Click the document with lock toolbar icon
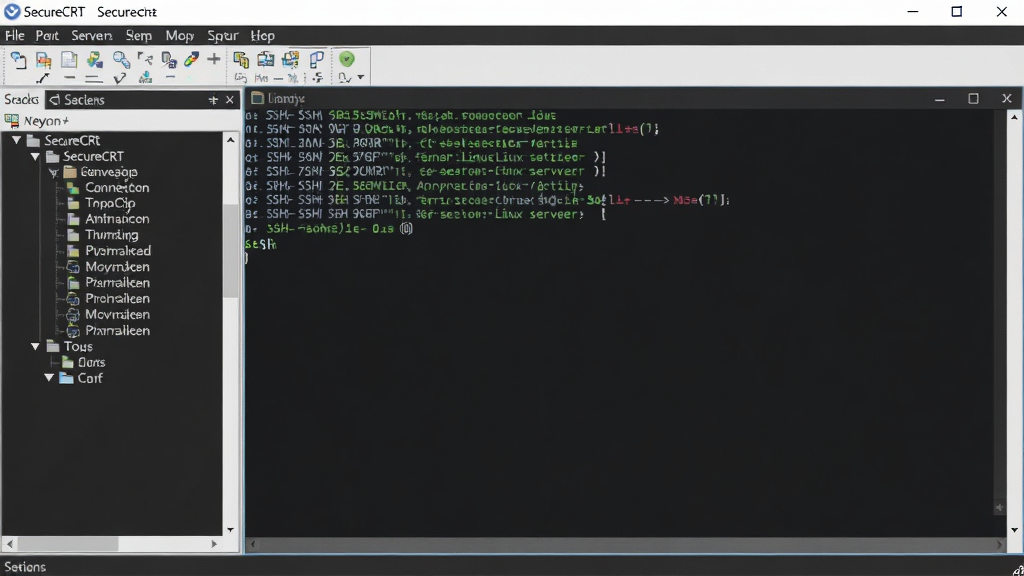1024x576 pixels. 169,60
